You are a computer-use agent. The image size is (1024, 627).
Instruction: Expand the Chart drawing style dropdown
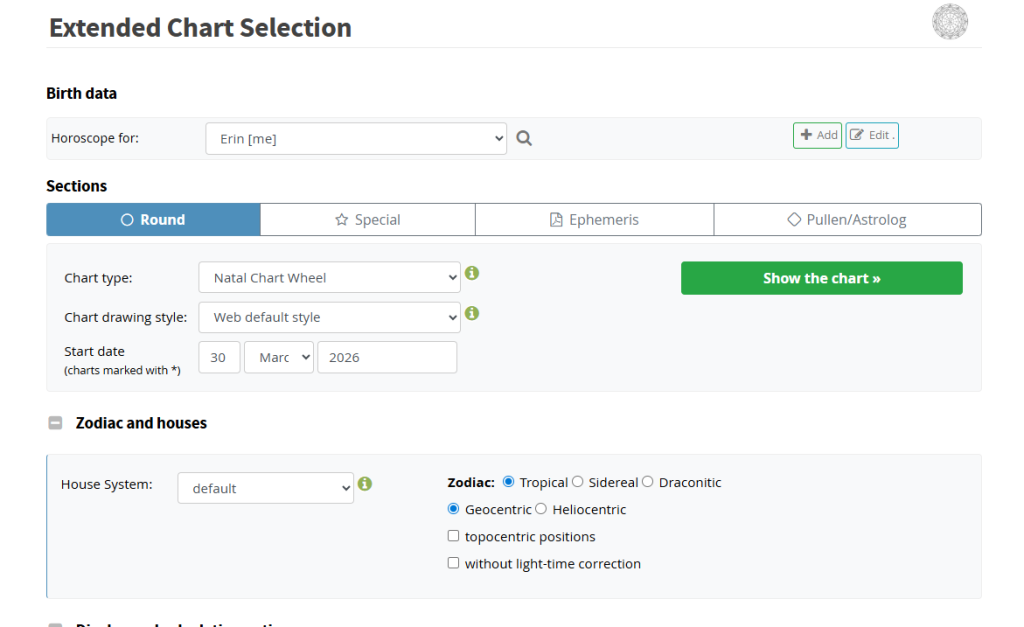click(x=329, y=317)
